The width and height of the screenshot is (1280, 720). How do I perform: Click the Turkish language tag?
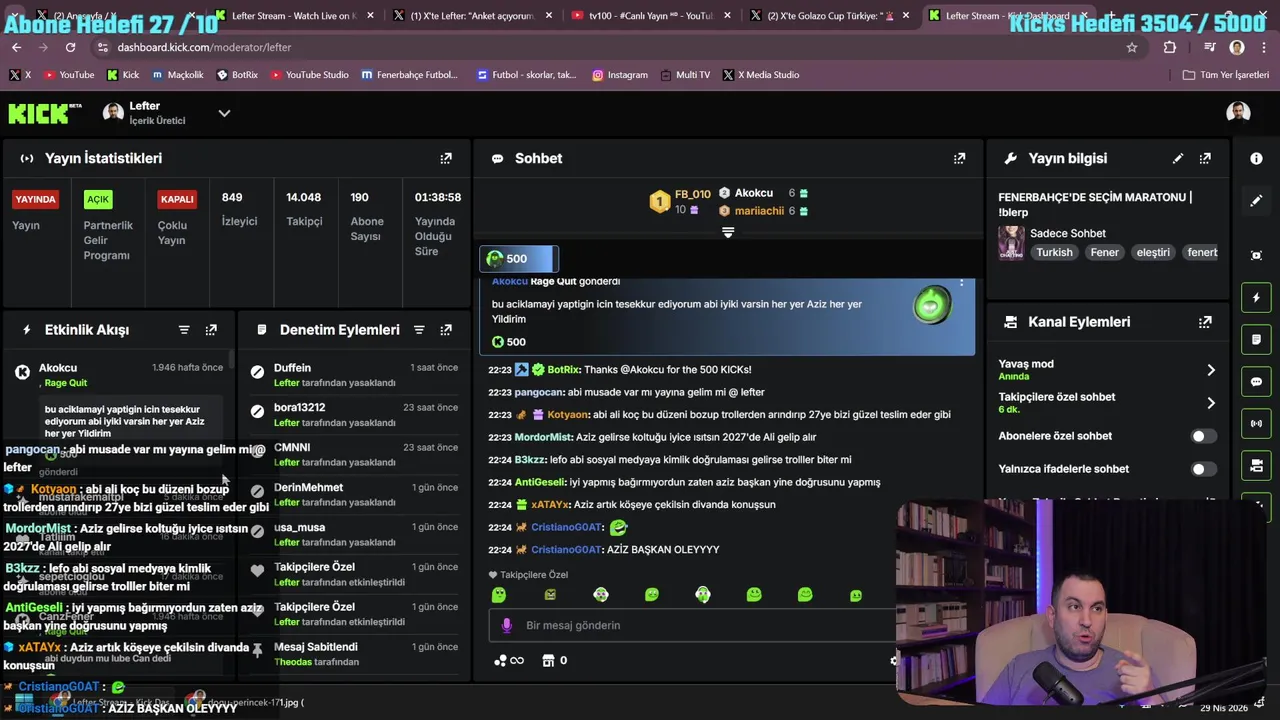(x=1054, y=253)
